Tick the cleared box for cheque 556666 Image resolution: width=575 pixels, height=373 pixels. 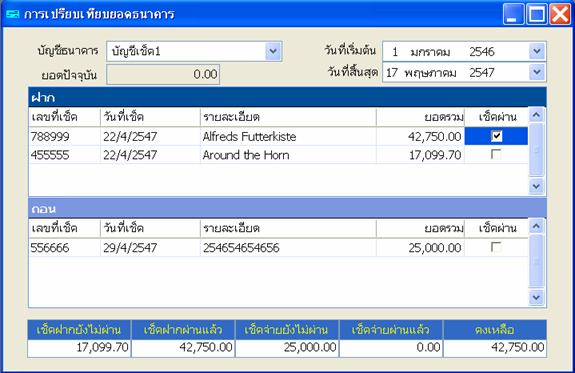[496, 247]
